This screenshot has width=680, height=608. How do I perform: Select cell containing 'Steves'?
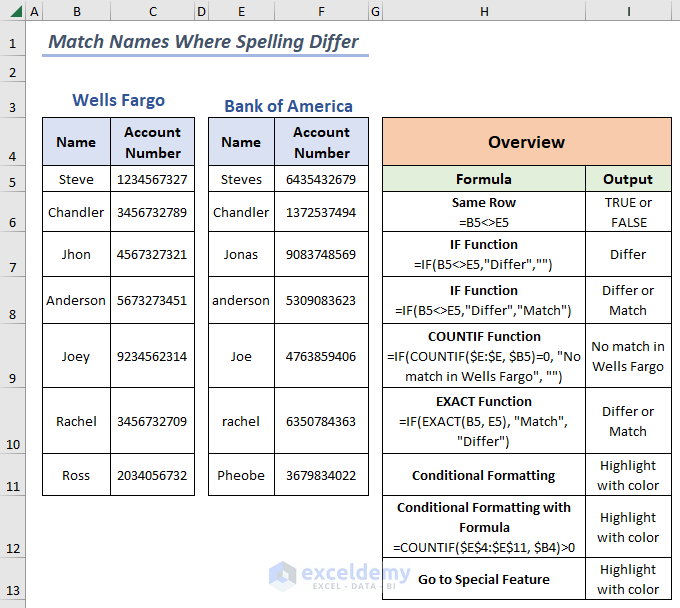[x=241, y=179]
